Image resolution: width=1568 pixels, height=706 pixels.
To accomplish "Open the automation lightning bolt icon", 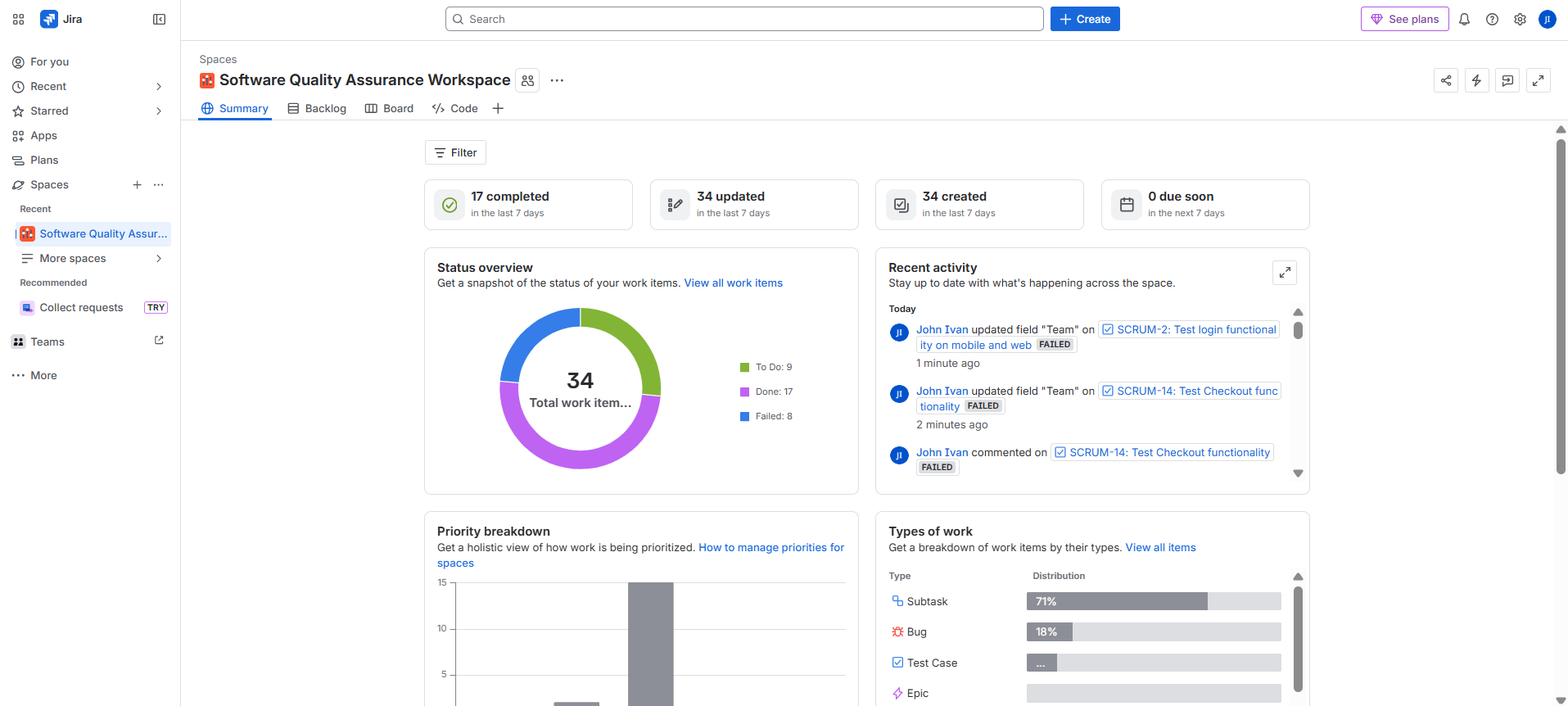I will [1476, 80].
